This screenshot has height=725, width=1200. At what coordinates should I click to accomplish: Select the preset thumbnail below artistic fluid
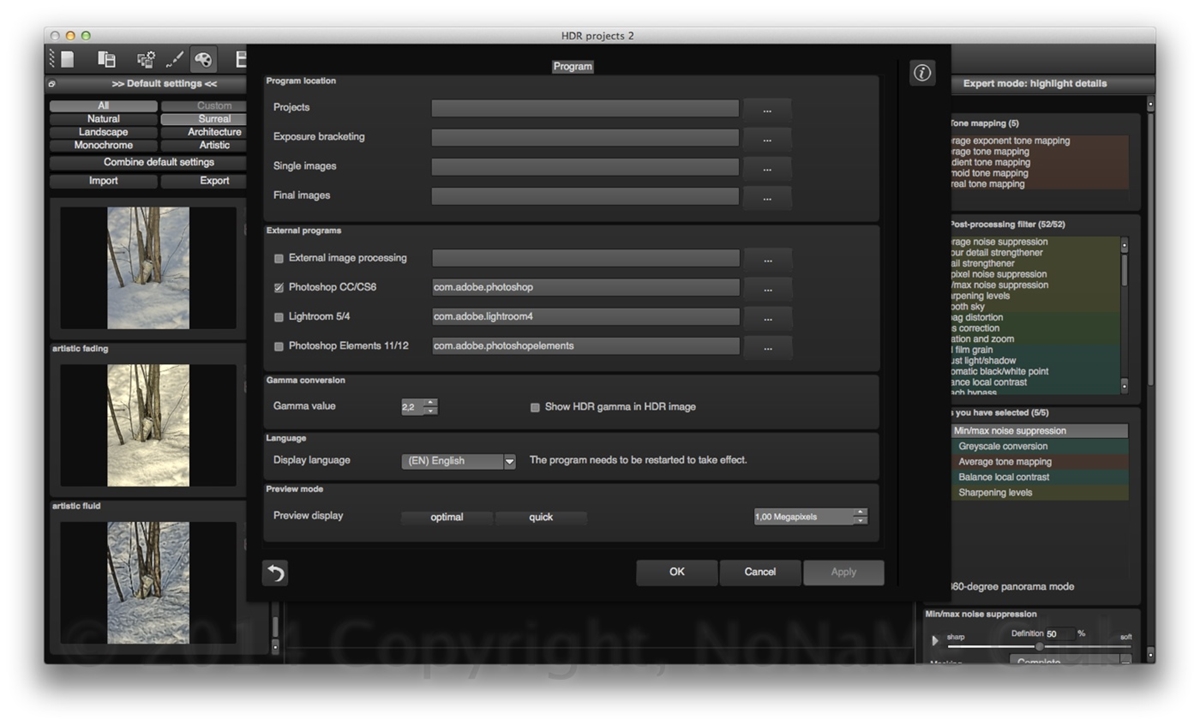(148, 583)
